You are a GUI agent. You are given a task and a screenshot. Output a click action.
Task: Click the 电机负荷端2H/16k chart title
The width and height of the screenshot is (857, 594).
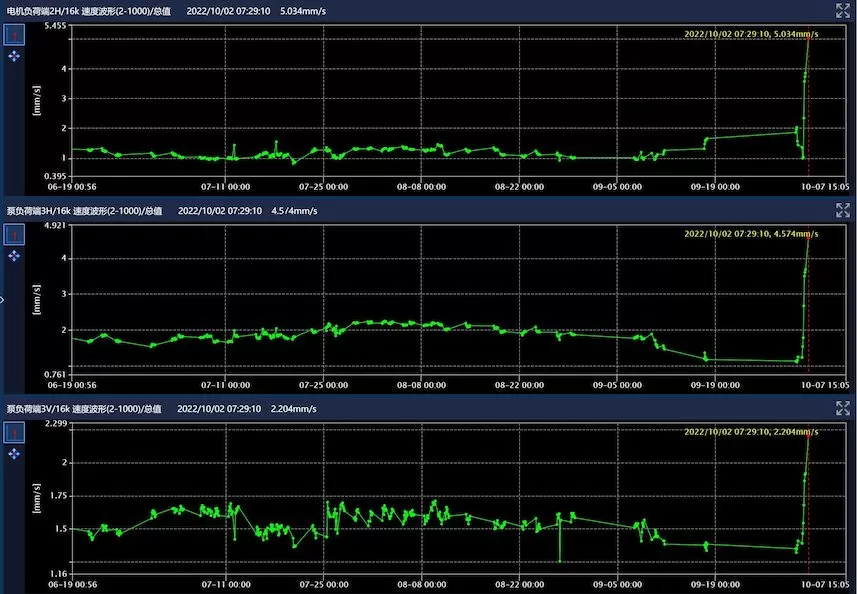click(88, 11)
